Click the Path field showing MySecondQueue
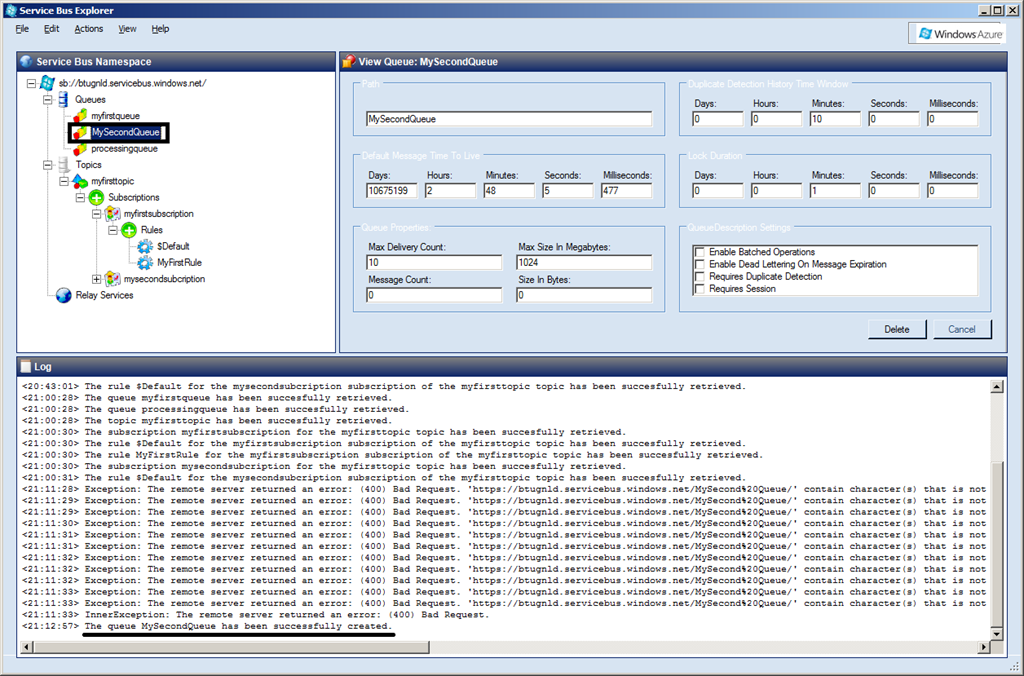Screen dimensions: 1024x676 point(509,119)
